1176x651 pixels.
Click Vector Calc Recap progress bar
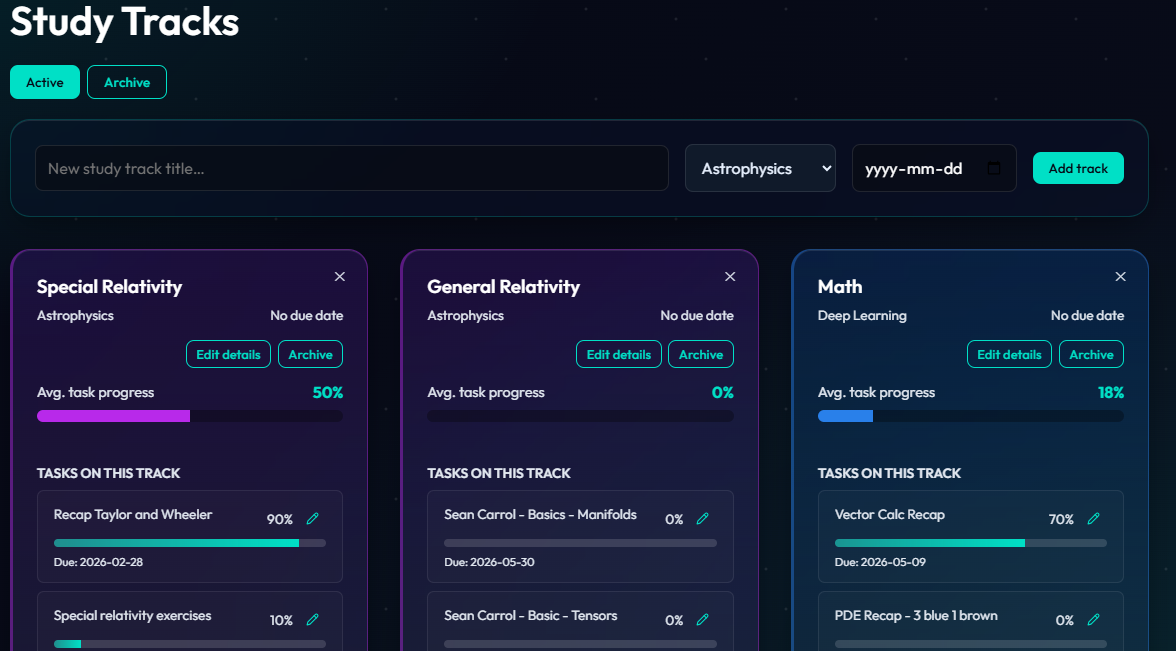[x=970, y=543]
